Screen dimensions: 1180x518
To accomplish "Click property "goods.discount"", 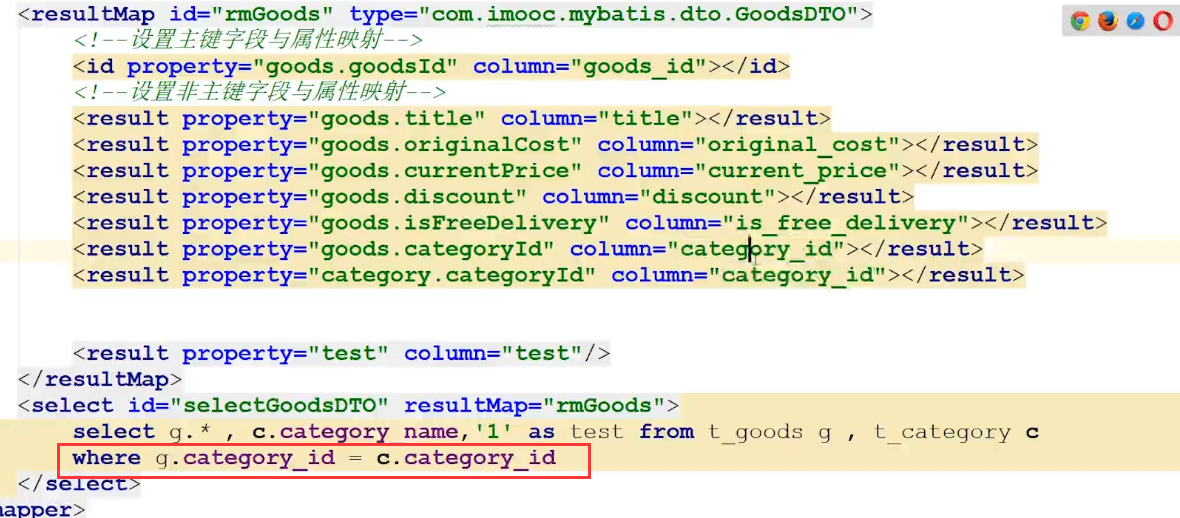I will pyautogui.click(x=354, y=197).
